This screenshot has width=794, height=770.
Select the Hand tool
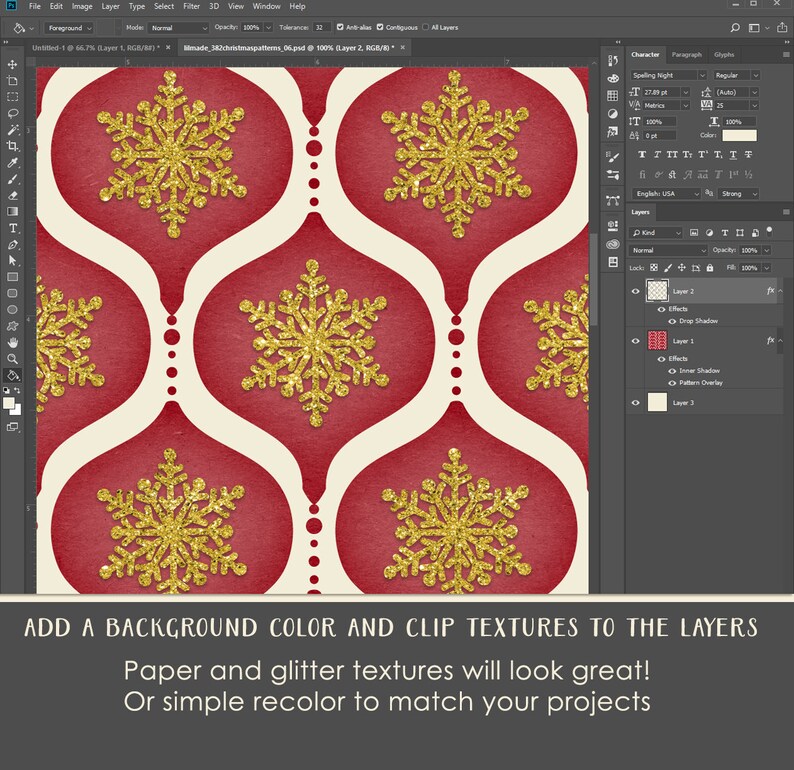pyautogui.click(x=13, y=343)
